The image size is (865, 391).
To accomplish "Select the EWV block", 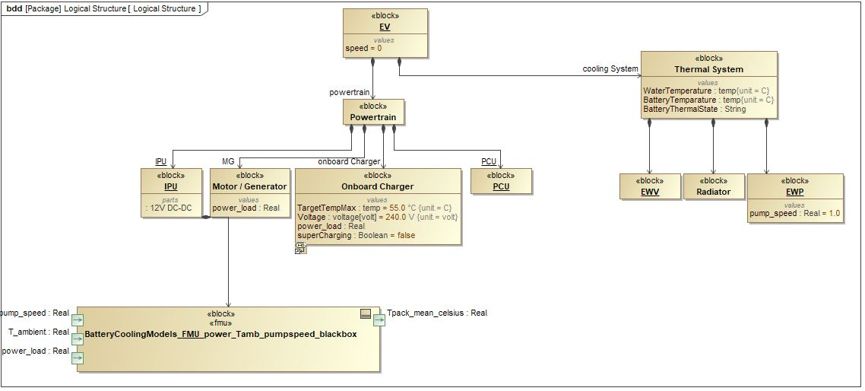I will point(650,186).
